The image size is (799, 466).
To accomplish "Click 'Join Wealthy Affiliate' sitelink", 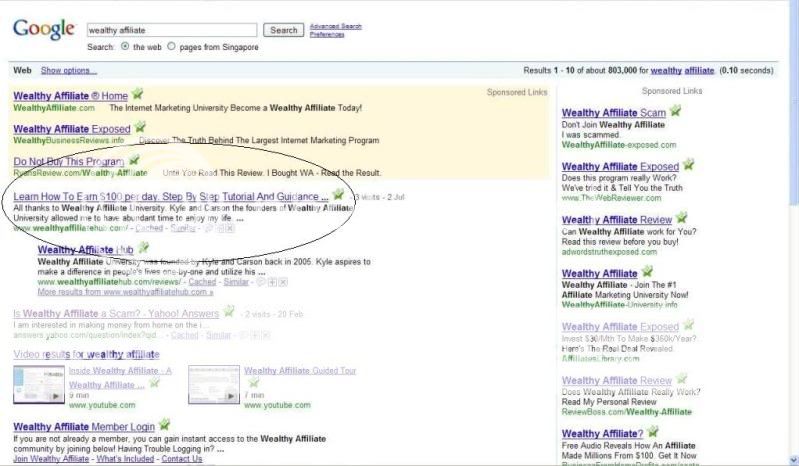I will (x=51, y=459).
